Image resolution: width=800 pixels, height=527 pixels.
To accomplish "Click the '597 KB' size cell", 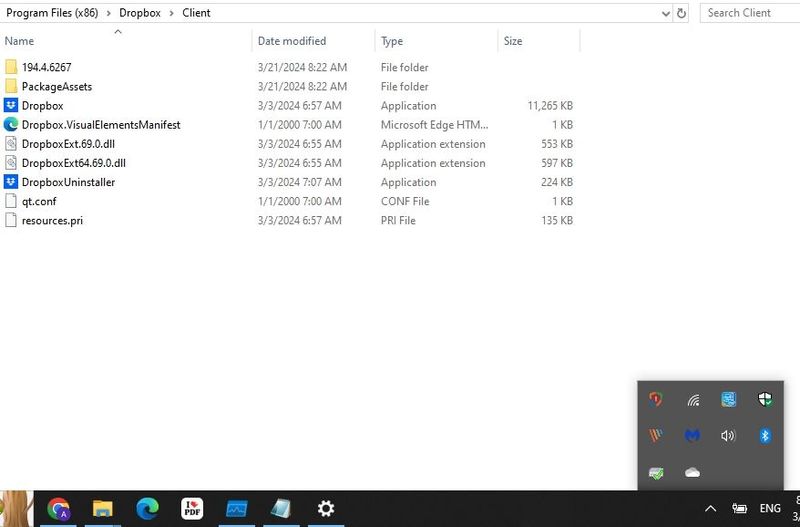I will (557, 163).
